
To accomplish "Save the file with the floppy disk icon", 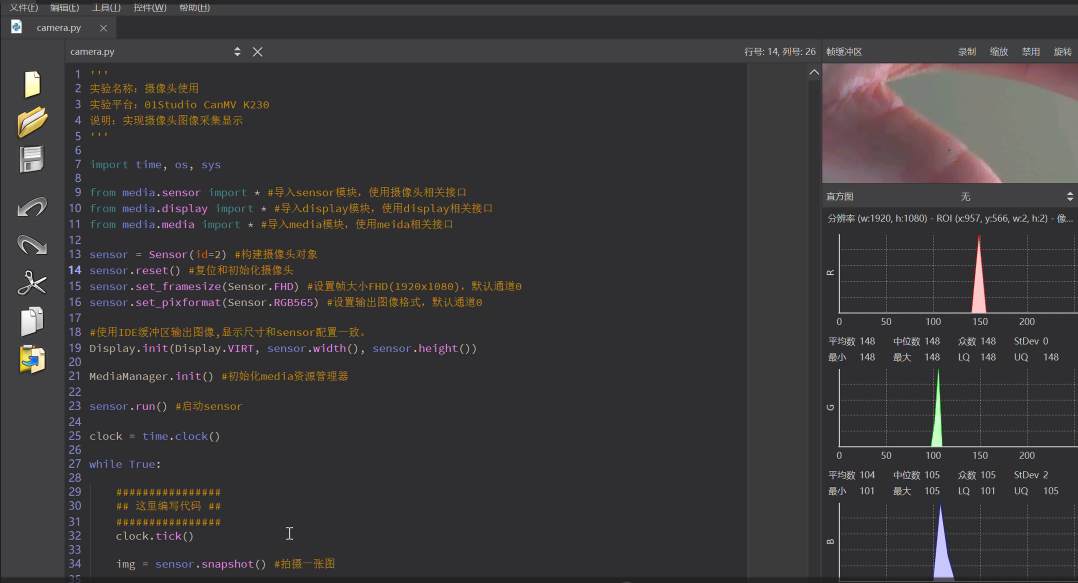I will point(32,160).
